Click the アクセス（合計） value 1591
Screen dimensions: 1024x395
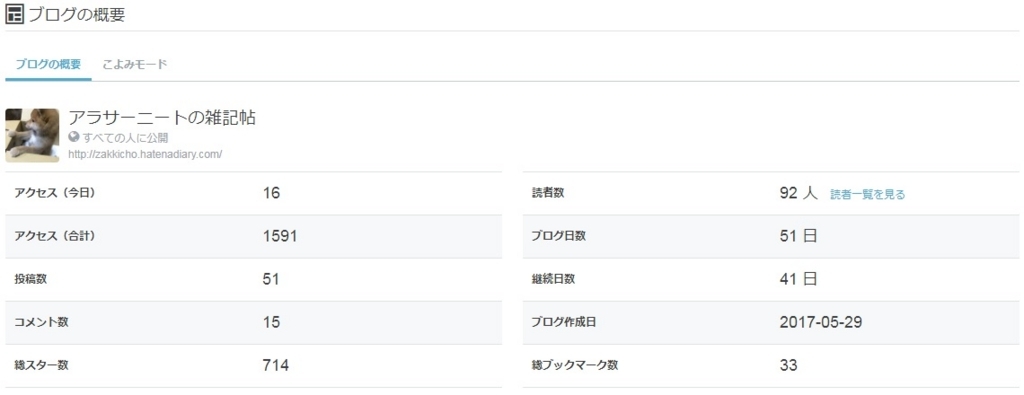point(280,236)
